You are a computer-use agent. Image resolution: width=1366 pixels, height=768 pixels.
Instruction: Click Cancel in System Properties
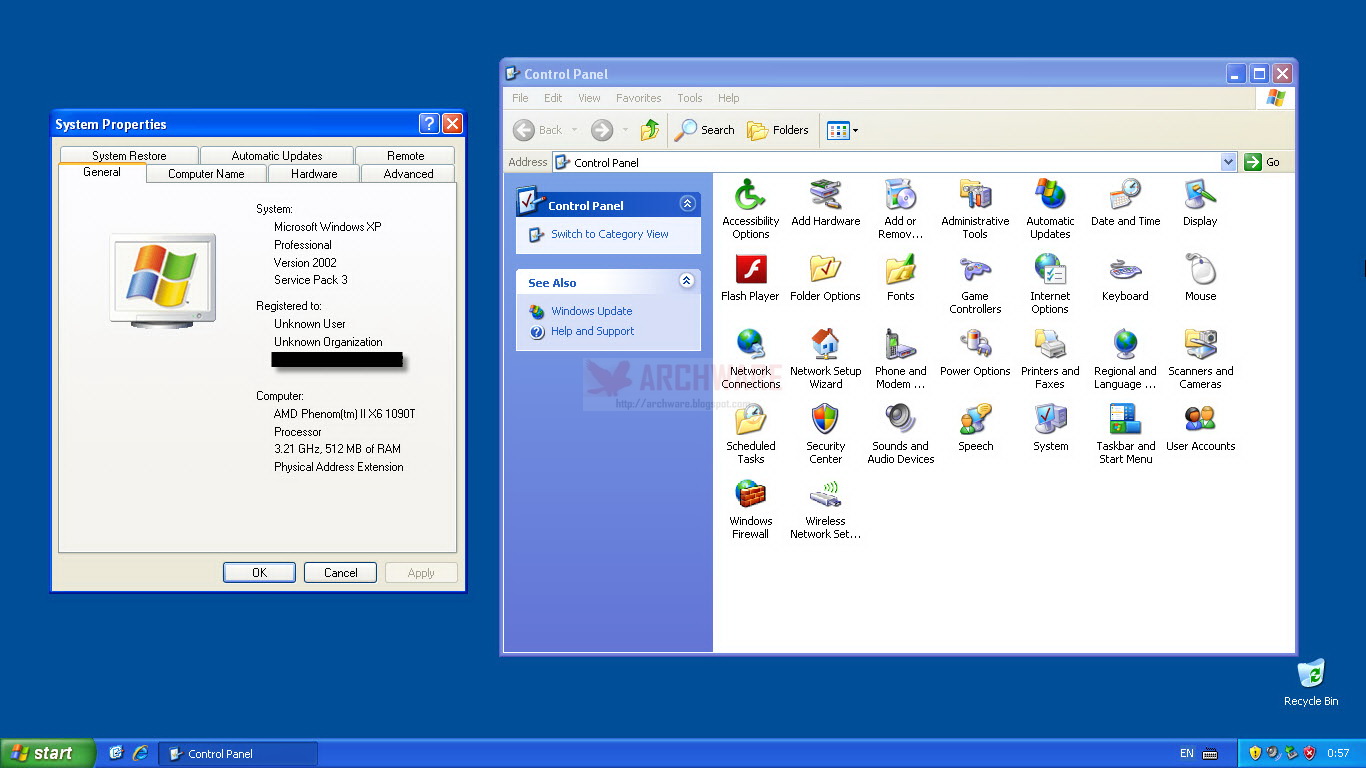(340, 573)
